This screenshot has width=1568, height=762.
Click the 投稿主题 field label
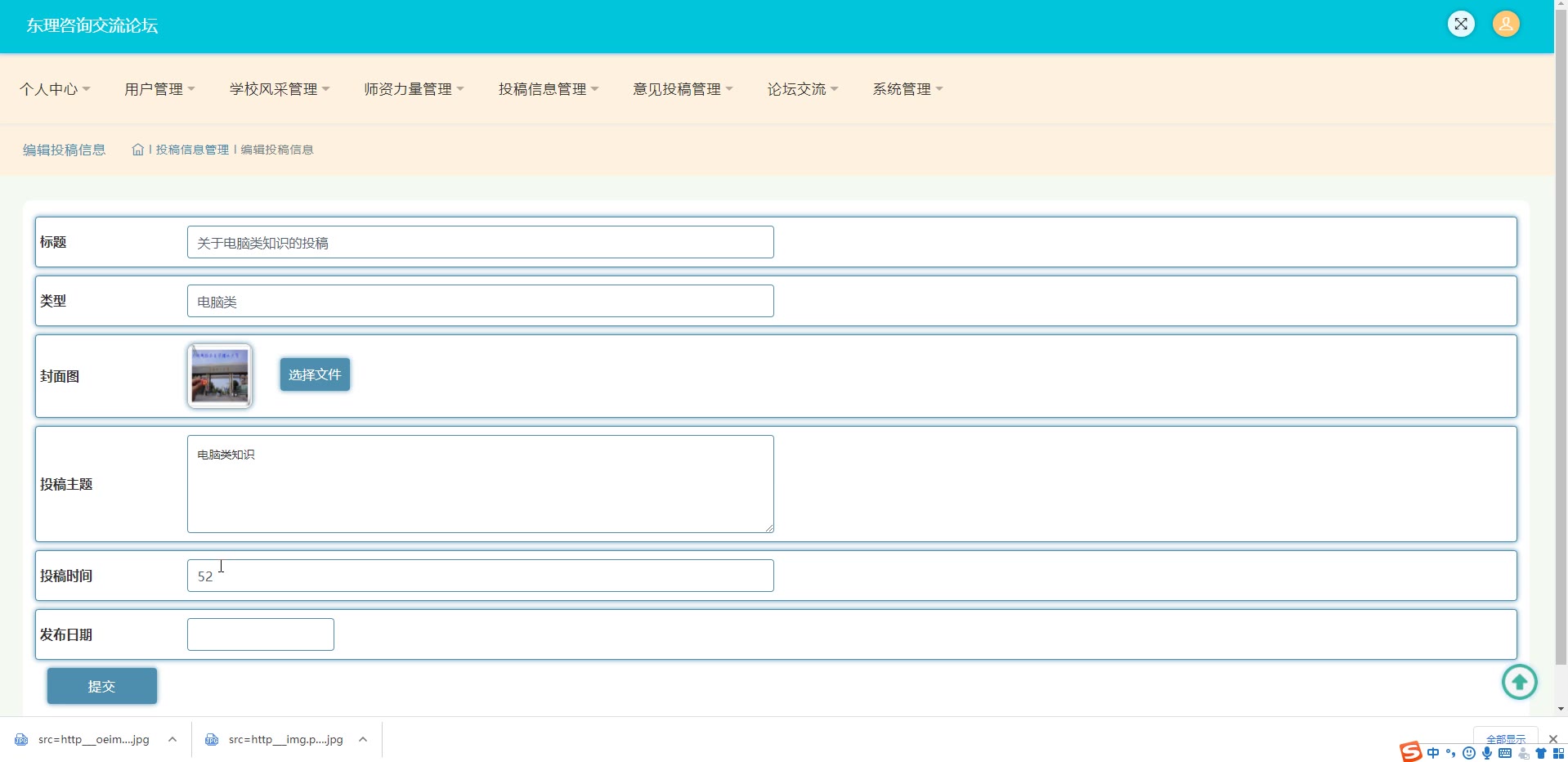pos(66,484)
